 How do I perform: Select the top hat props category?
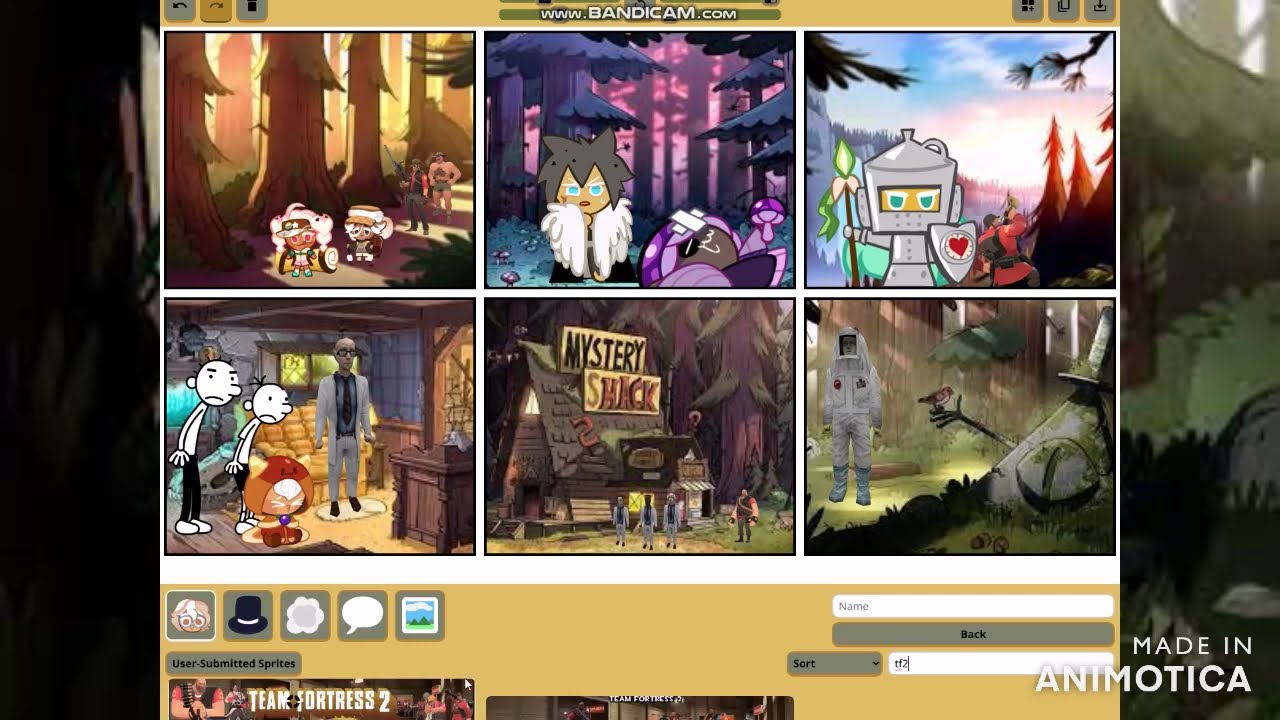pos(247,615)
